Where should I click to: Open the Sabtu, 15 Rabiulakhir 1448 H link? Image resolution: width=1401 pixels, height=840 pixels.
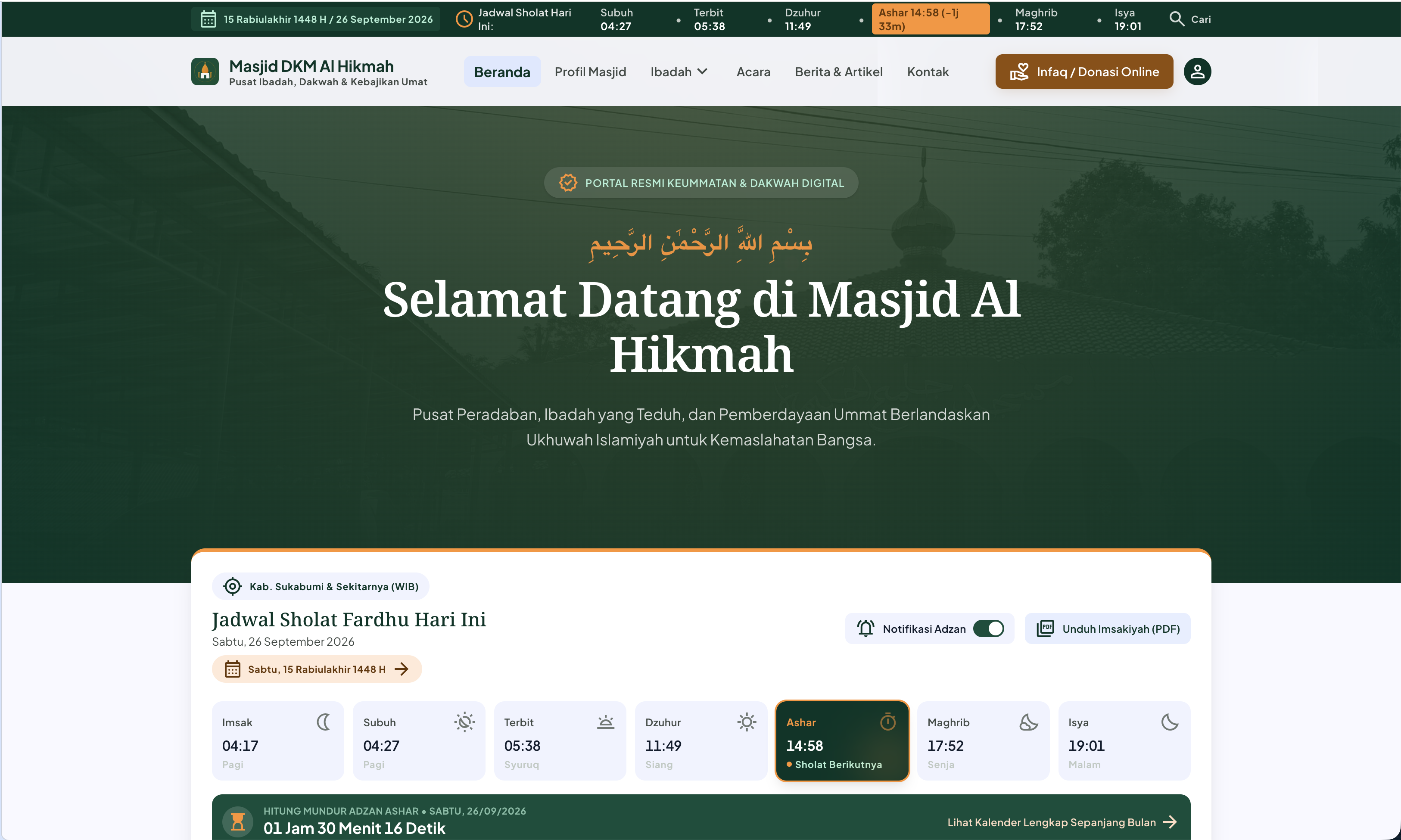[x=317, y=669]
